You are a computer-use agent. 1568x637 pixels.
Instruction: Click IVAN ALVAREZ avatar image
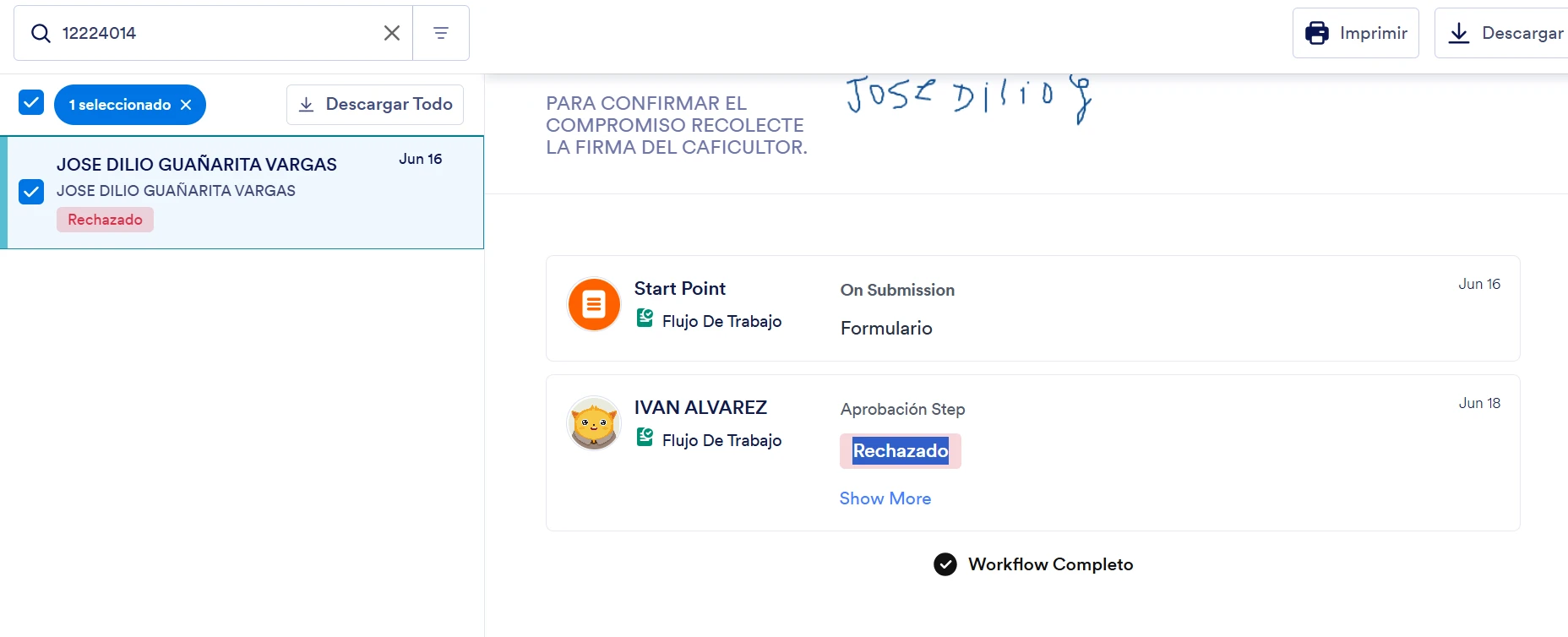(594, 423)
